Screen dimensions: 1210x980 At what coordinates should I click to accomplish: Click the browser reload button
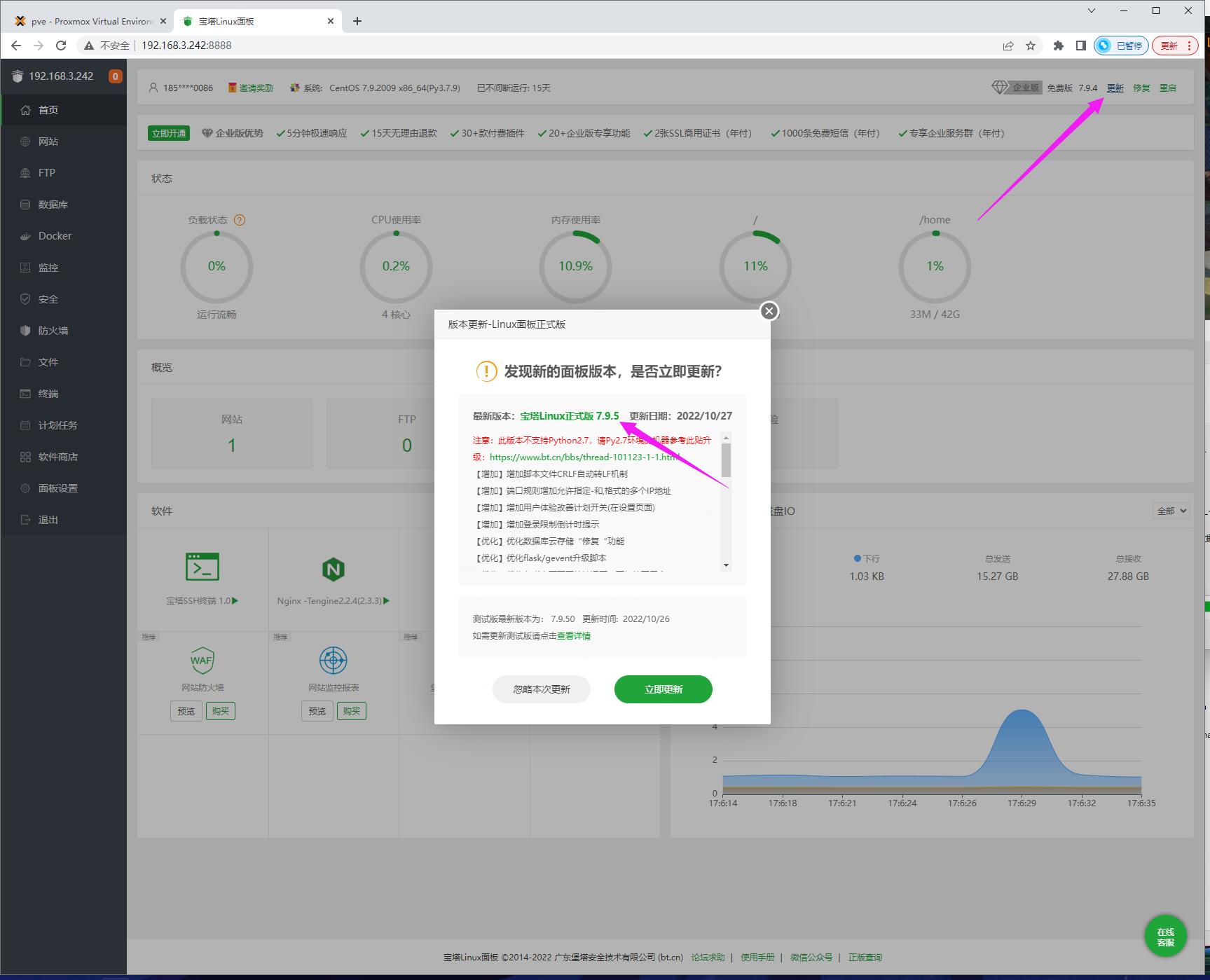pos(61,46)
